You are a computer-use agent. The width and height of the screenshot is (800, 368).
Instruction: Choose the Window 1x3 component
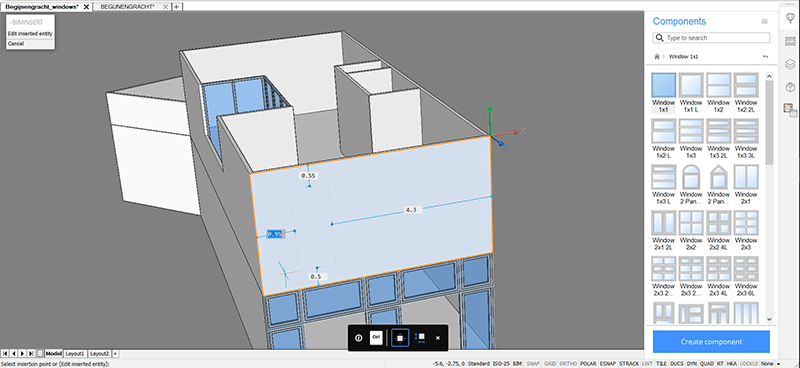691,131
